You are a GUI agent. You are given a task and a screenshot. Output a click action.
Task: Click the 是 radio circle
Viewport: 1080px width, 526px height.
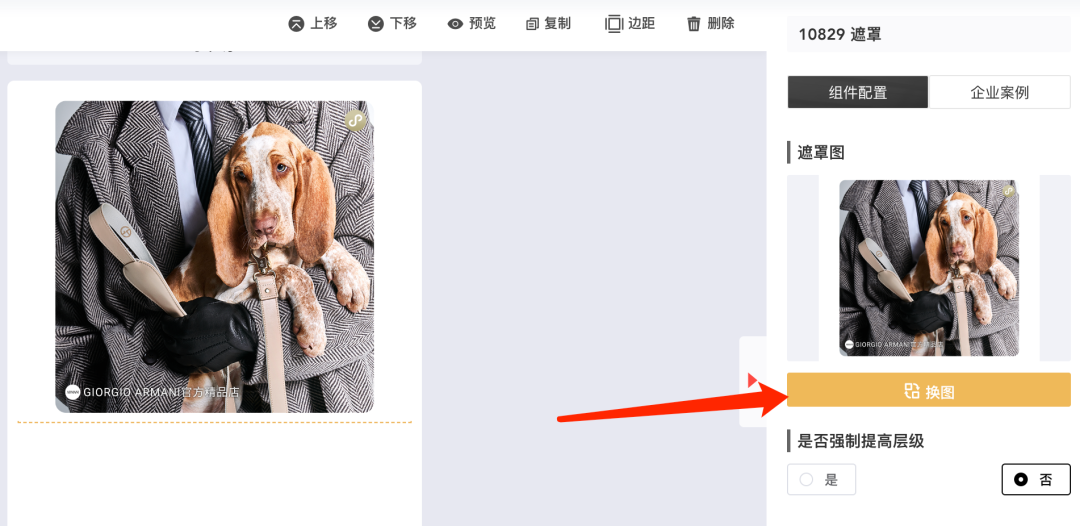(x=806, y=480)
